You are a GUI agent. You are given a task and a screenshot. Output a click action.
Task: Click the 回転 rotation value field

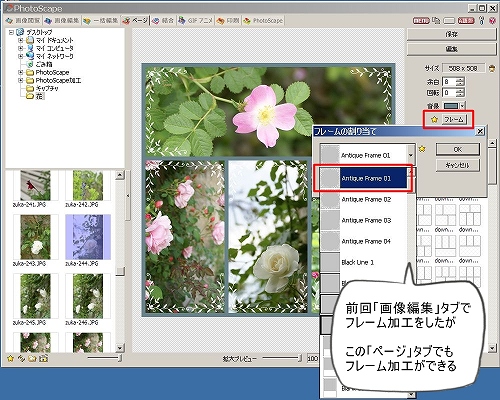pos(449,93)
